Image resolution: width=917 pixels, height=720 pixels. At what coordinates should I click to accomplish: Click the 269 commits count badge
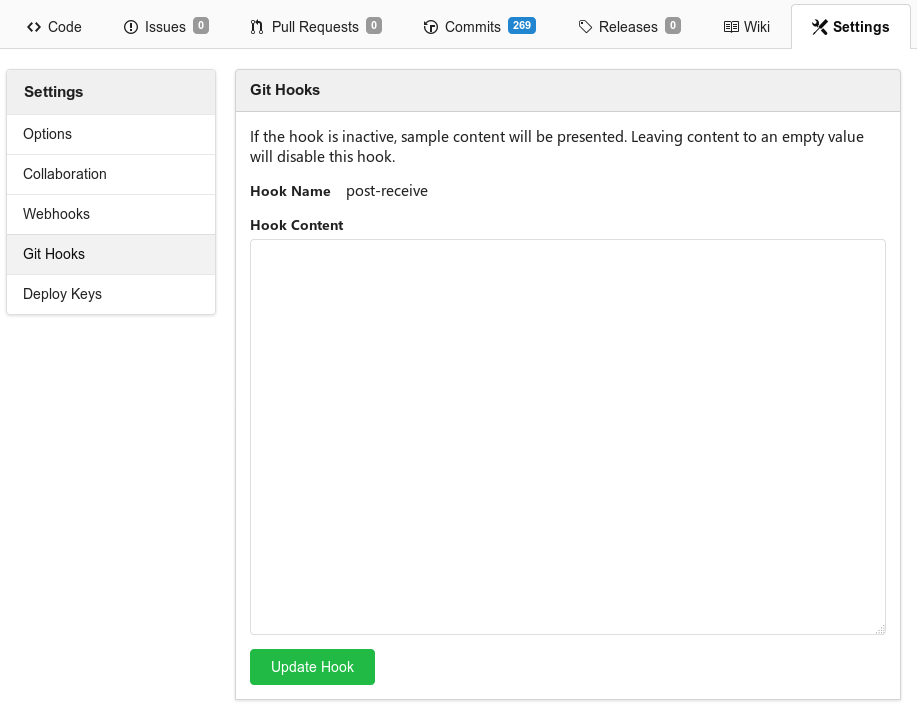point(520,26)
